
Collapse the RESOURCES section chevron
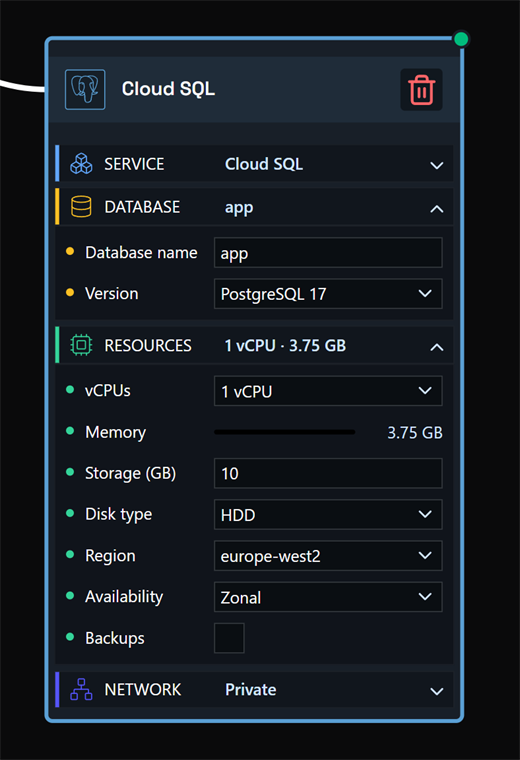point(437,347)
